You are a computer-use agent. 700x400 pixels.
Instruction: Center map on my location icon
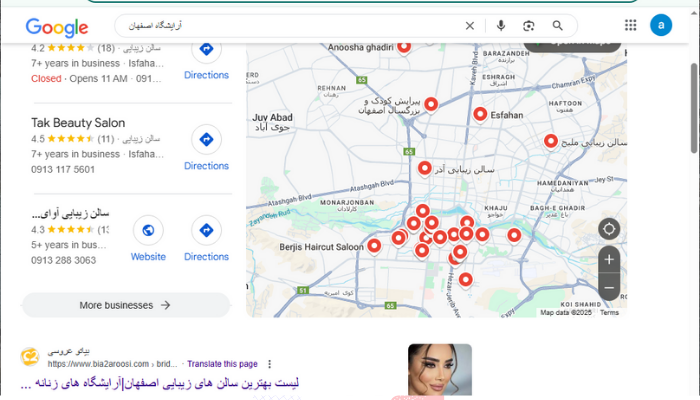point(609,229)
